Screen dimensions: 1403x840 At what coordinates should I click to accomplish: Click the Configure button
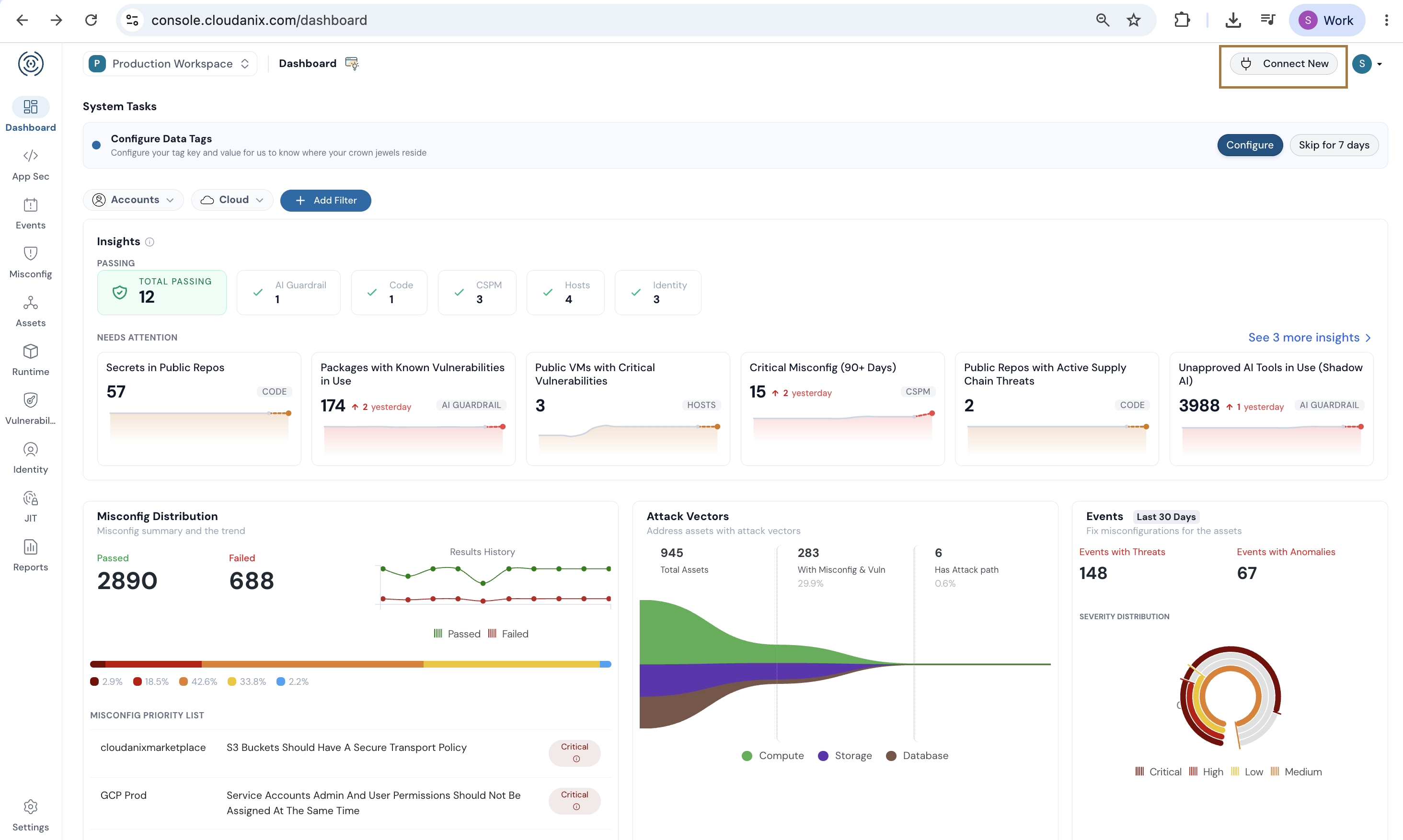tap(1250, 145)
